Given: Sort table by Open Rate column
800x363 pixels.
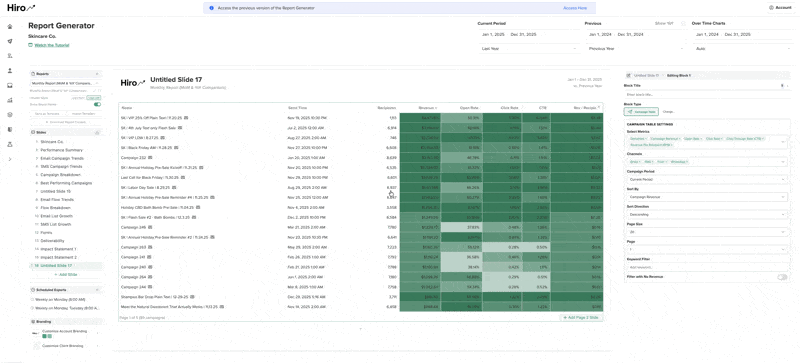Looking at the screenshot, I should [x=469, y=108].
